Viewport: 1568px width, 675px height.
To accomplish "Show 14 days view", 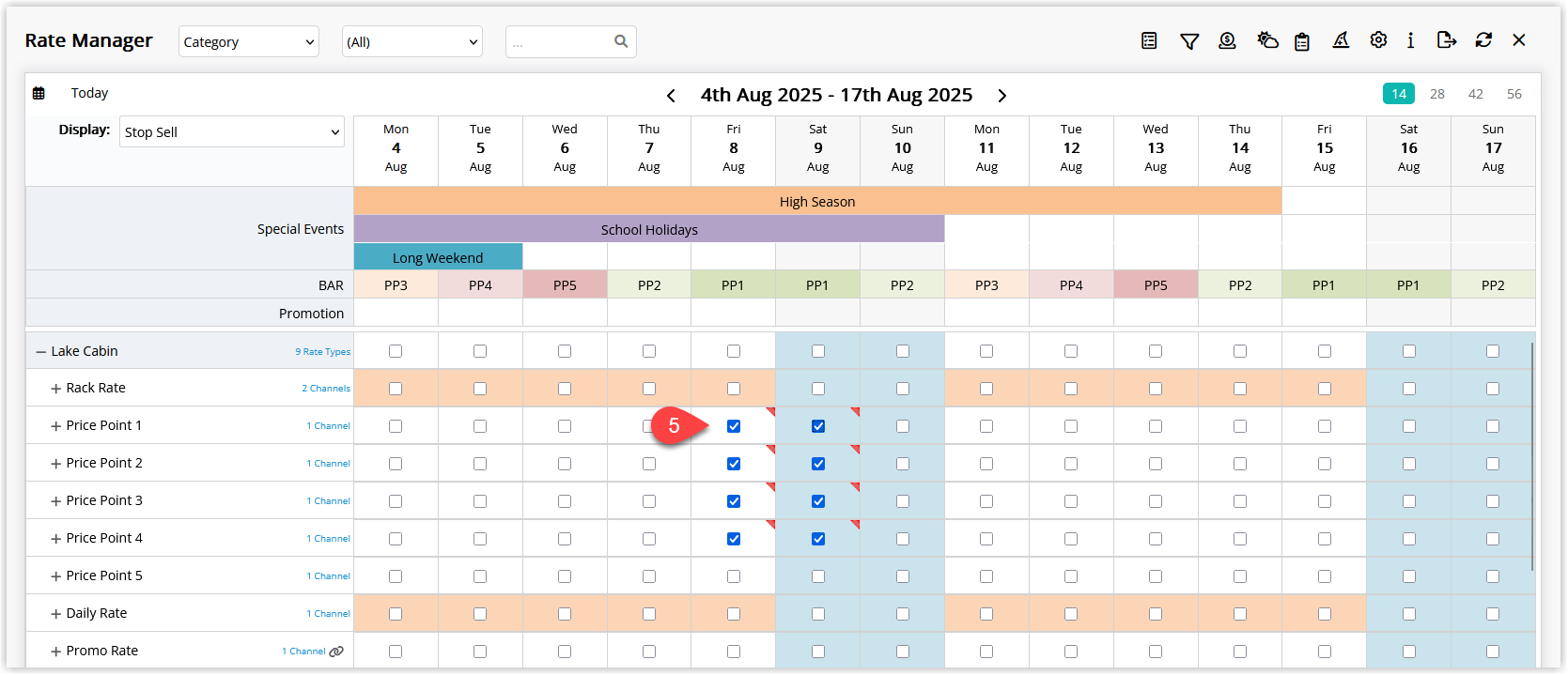I will (x=1399, y=94).
